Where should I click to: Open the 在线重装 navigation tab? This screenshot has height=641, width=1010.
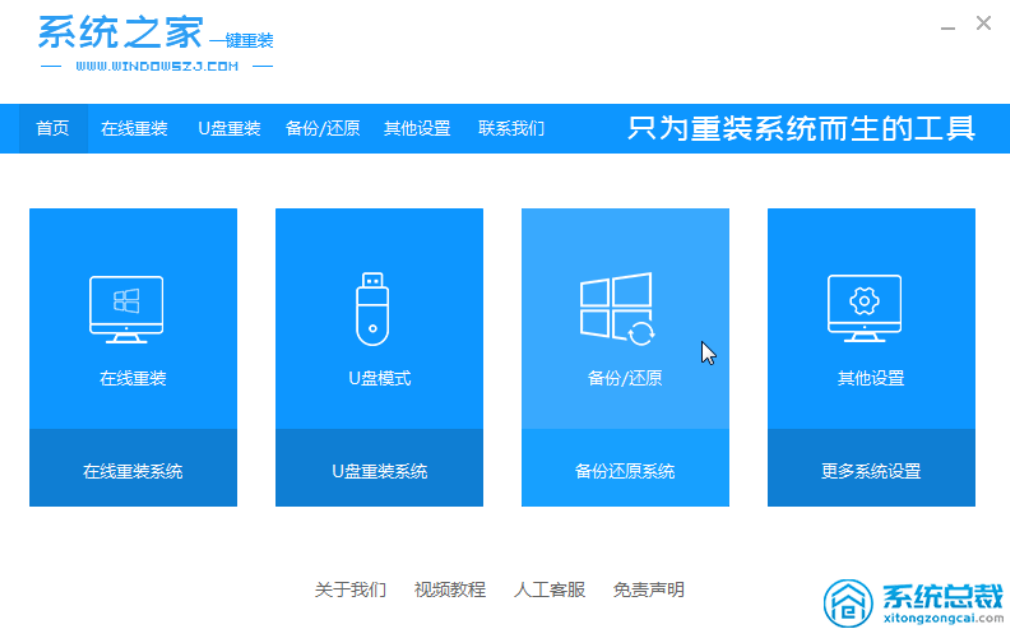[x=134, y=129]
